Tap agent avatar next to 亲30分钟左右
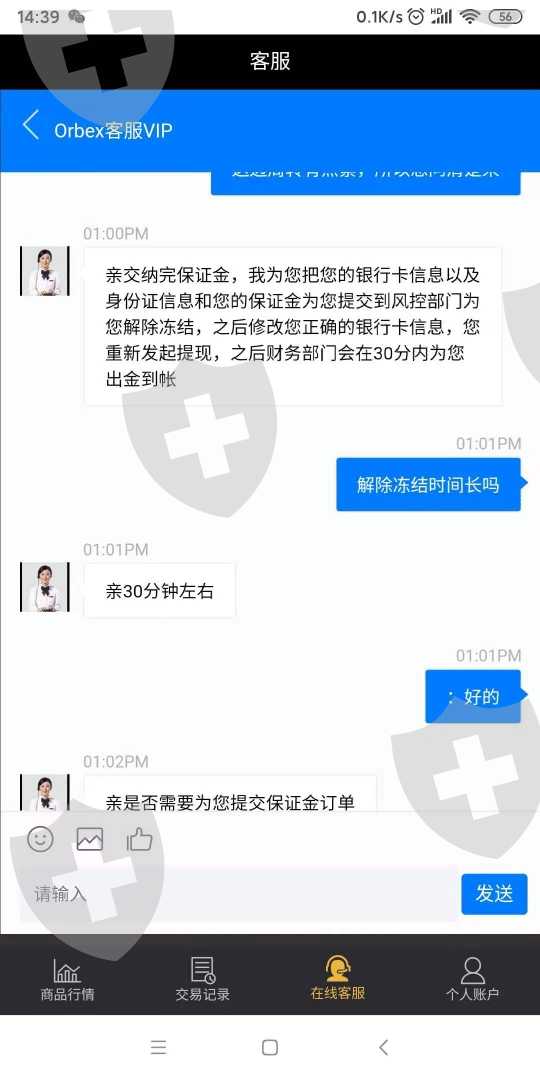 pos(45,587)
